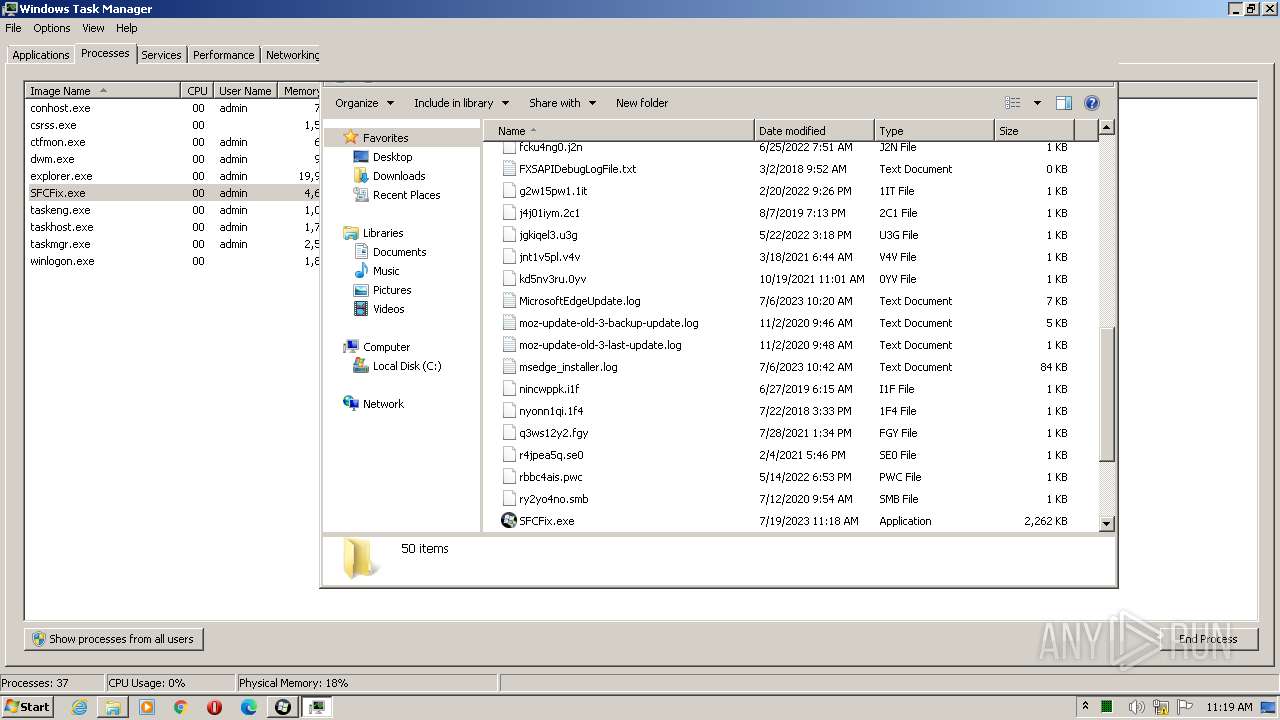The height and width of the screenshot is (720, 1280).
Task: Select the Desktop icon under Favorites
Action: [x=361, y=157]
